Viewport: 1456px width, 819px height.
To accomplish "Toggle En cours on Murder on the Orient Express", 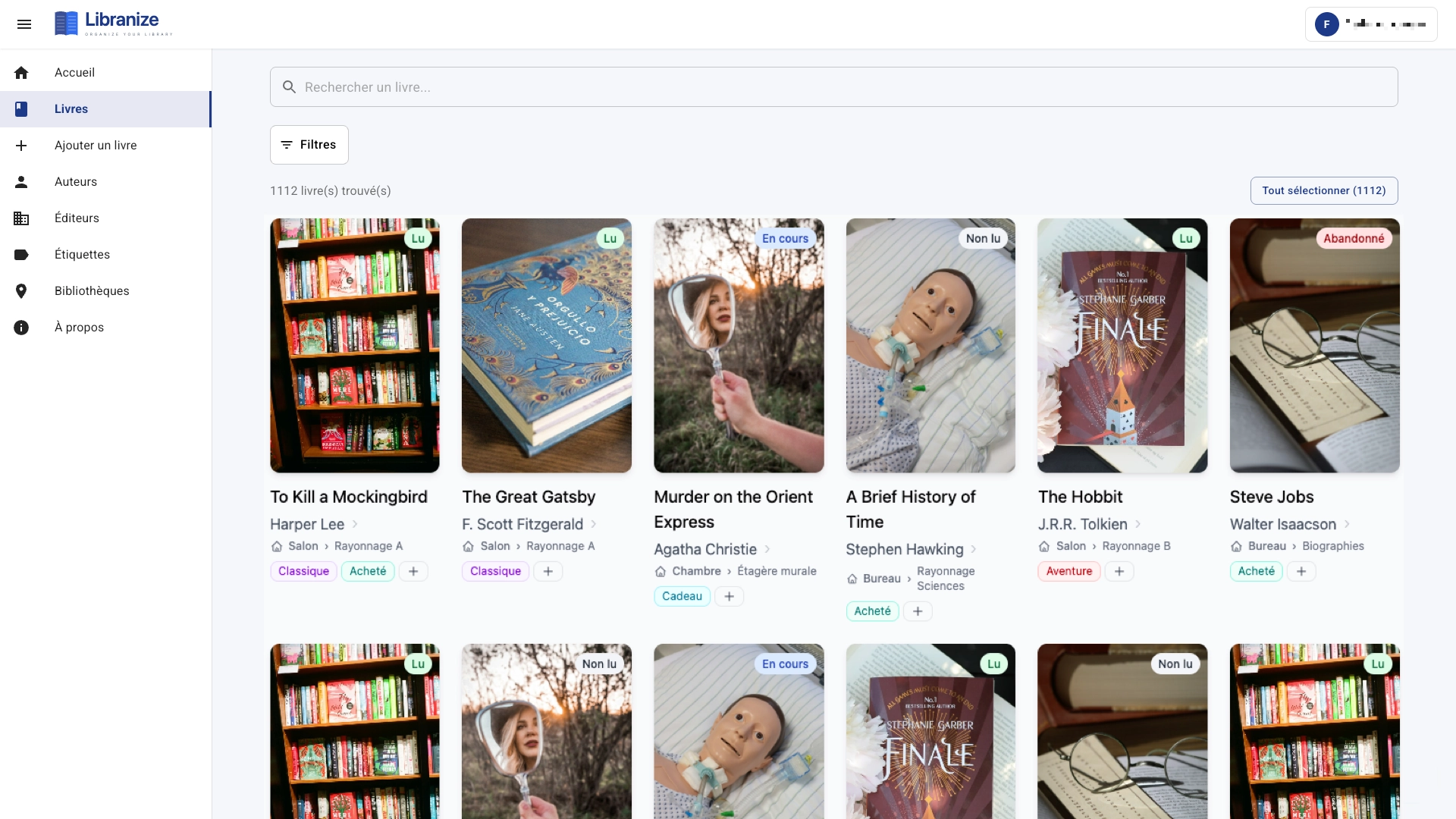I will [x=786, y=238].
